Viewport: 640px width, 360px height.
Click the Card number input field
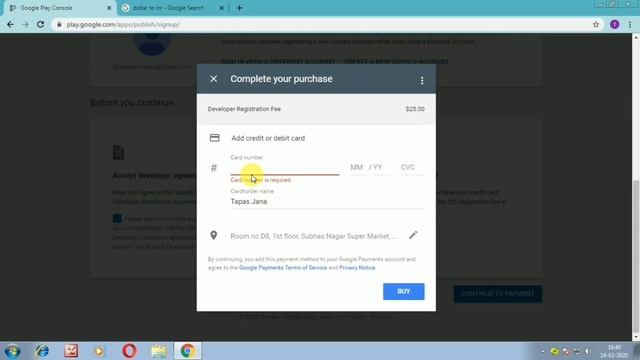point(285,168)
